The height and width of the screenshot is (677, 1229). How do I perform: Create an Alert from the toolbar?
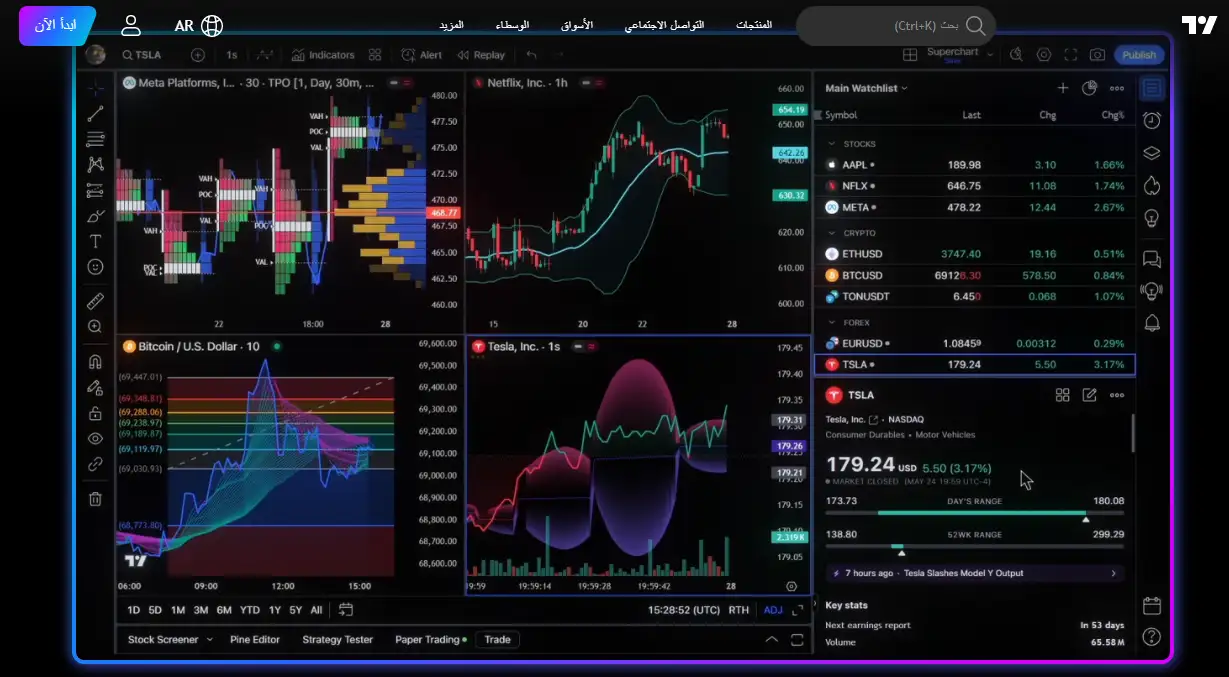pos(422,55)
